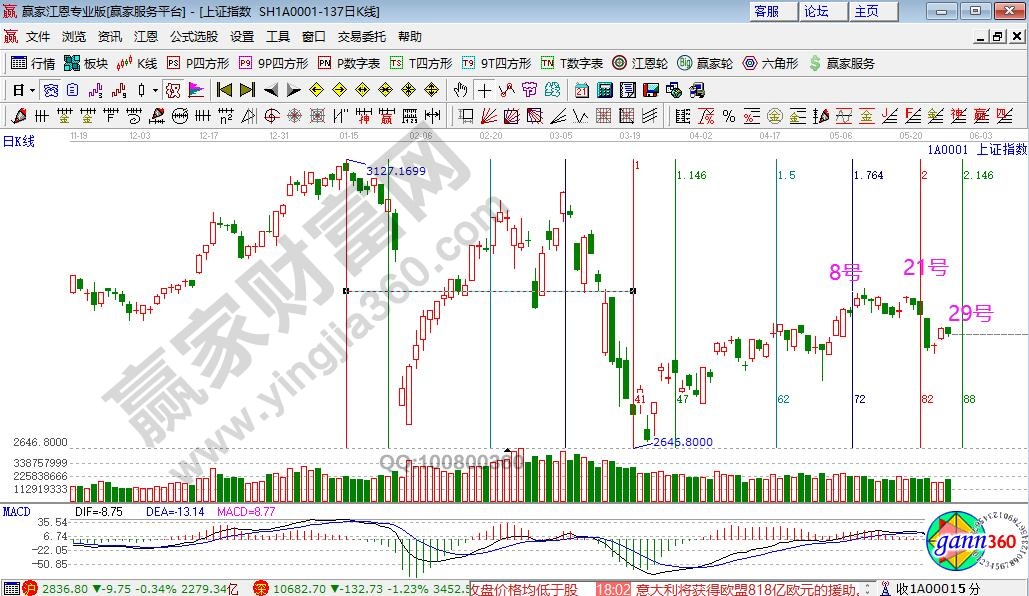This screenshot has height=596, width=1029.
Task: Click the percent % tool icon
Action: coord(728,116)
